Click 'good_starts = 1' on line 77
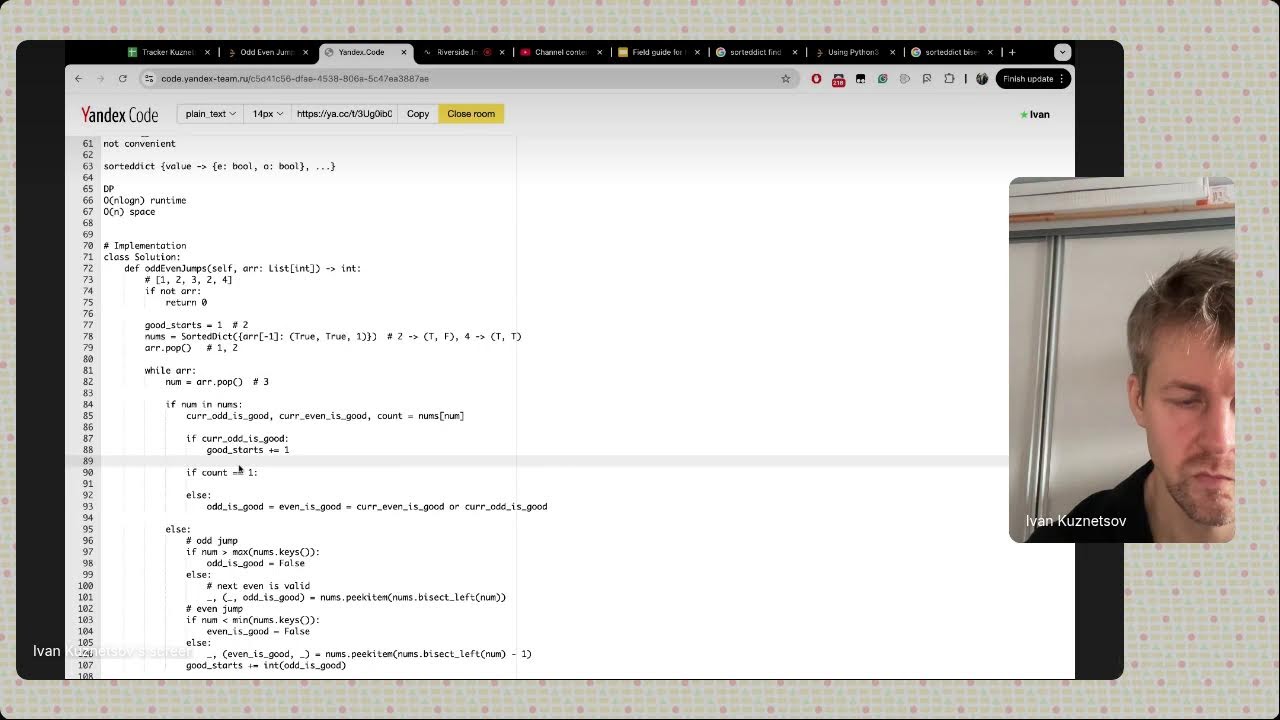 click(x=184, y=325)
